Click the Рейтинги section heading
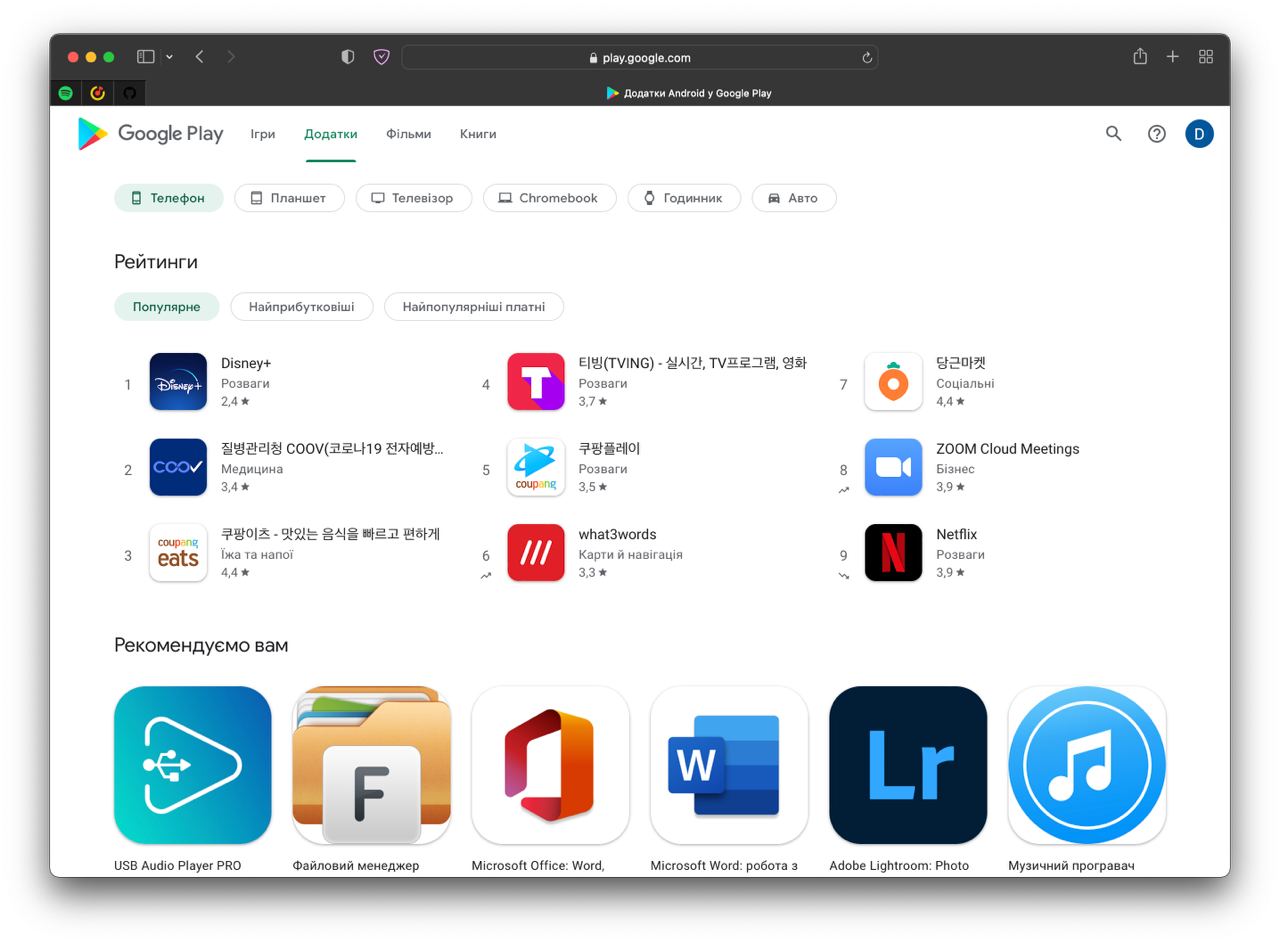Image resolution: width=1280 pixels, height=943 pixels. pyautogui.click(x=156, y=262)
